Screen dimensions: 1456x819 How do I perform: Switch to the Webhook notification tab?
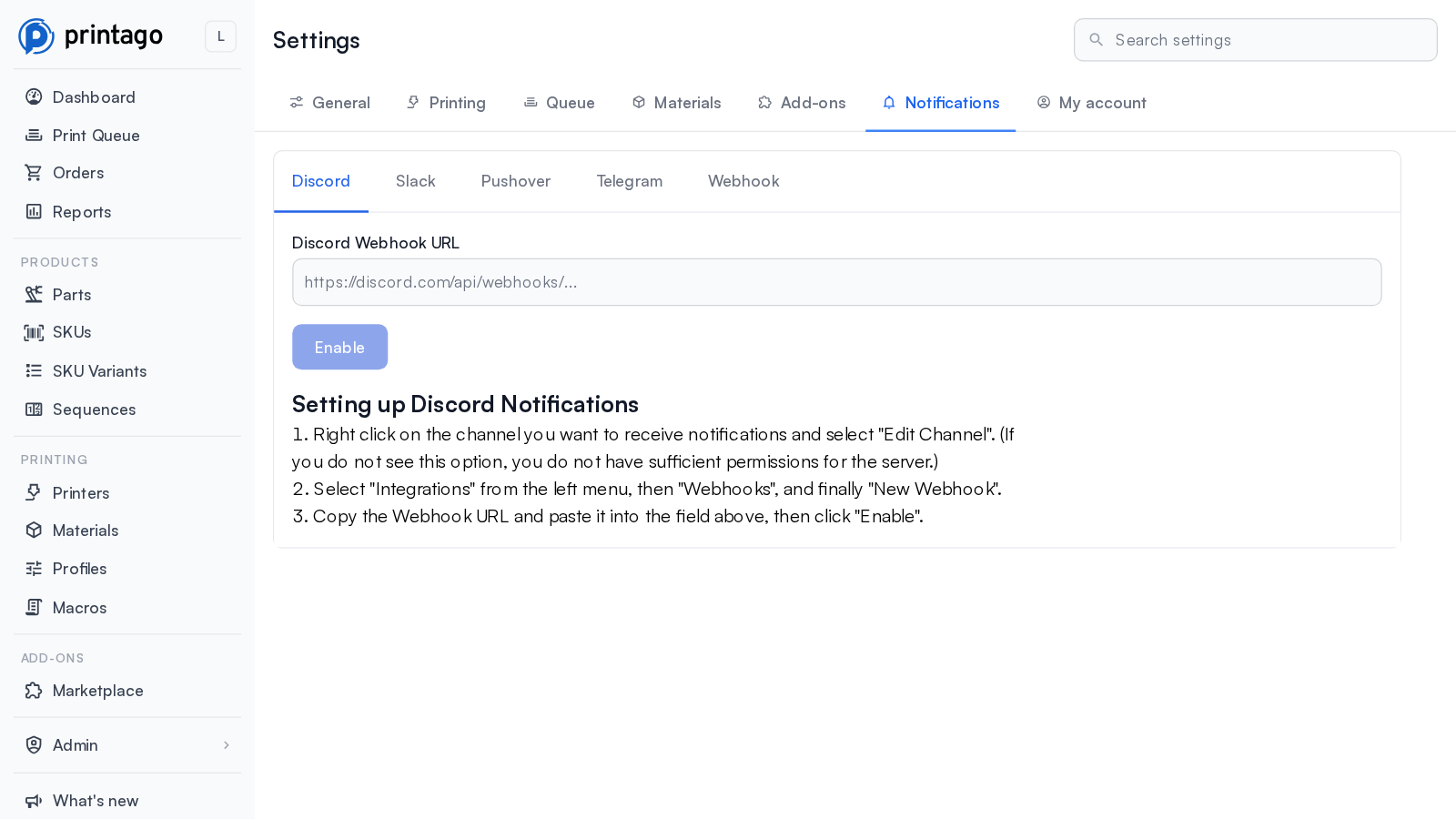(743, 181)
